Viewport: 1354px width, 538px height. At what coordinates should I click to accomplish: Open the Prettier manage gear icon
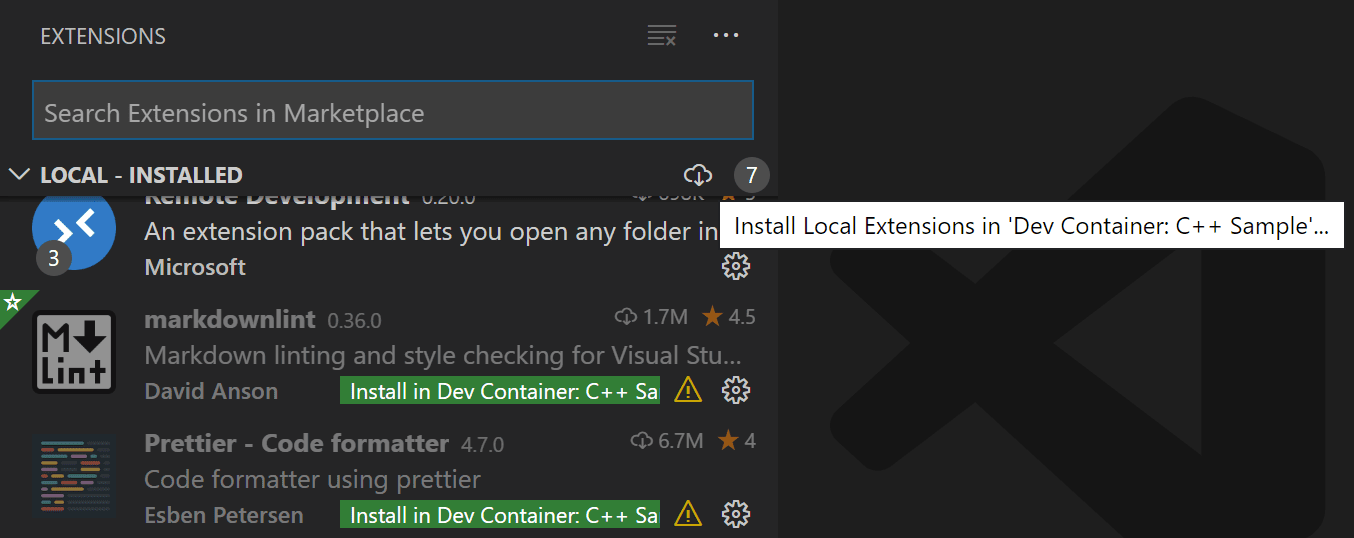pyautogui.click(x=736, y=514)
